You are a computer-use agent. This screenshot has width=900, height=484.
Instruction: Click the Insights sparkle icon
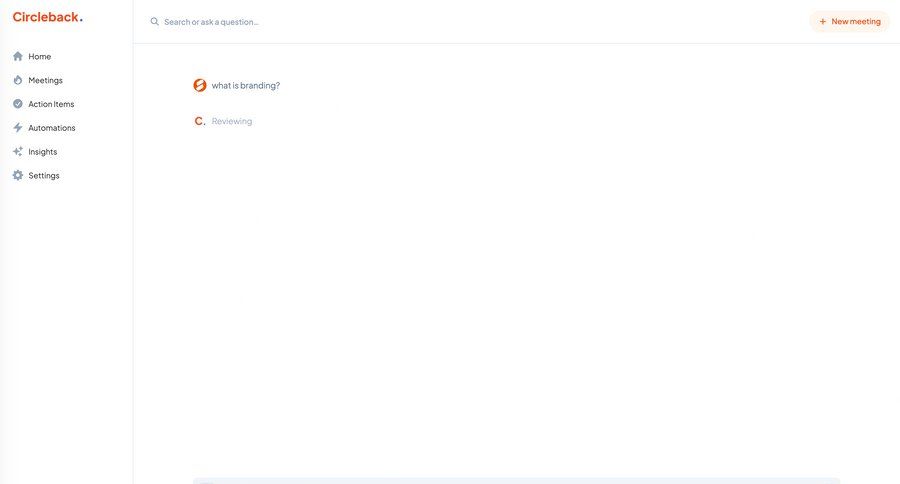click(18, 152)
